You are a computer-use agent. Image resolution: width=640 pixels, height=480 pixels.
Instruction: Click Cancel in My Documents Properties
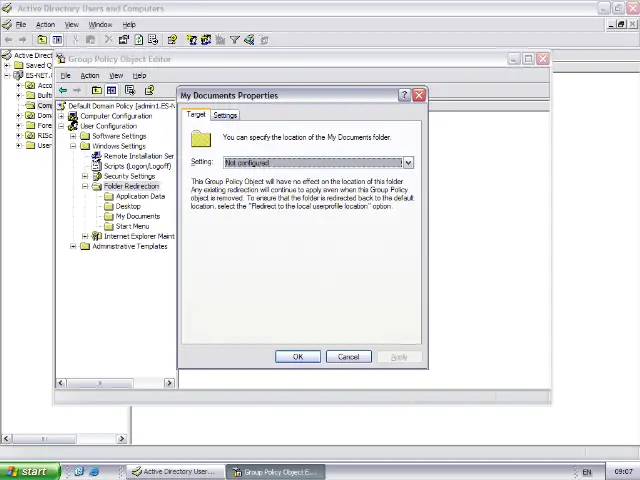[x=349, y=357]
